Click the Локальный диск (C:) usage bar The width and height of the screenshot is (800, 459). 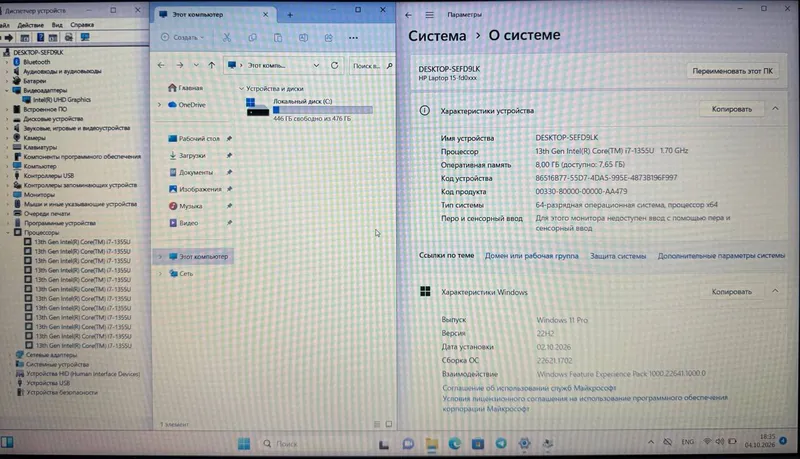coord(322,110)
